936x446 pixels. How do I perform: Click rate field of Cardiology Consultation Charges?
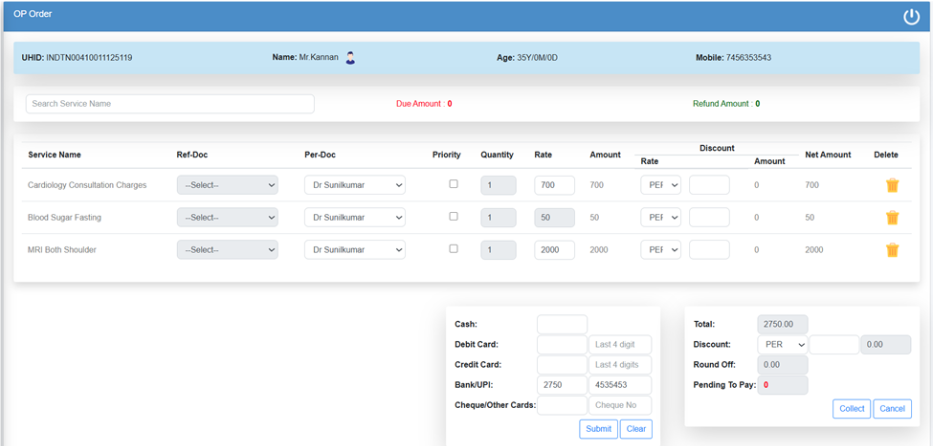click(x=554, y=185)
